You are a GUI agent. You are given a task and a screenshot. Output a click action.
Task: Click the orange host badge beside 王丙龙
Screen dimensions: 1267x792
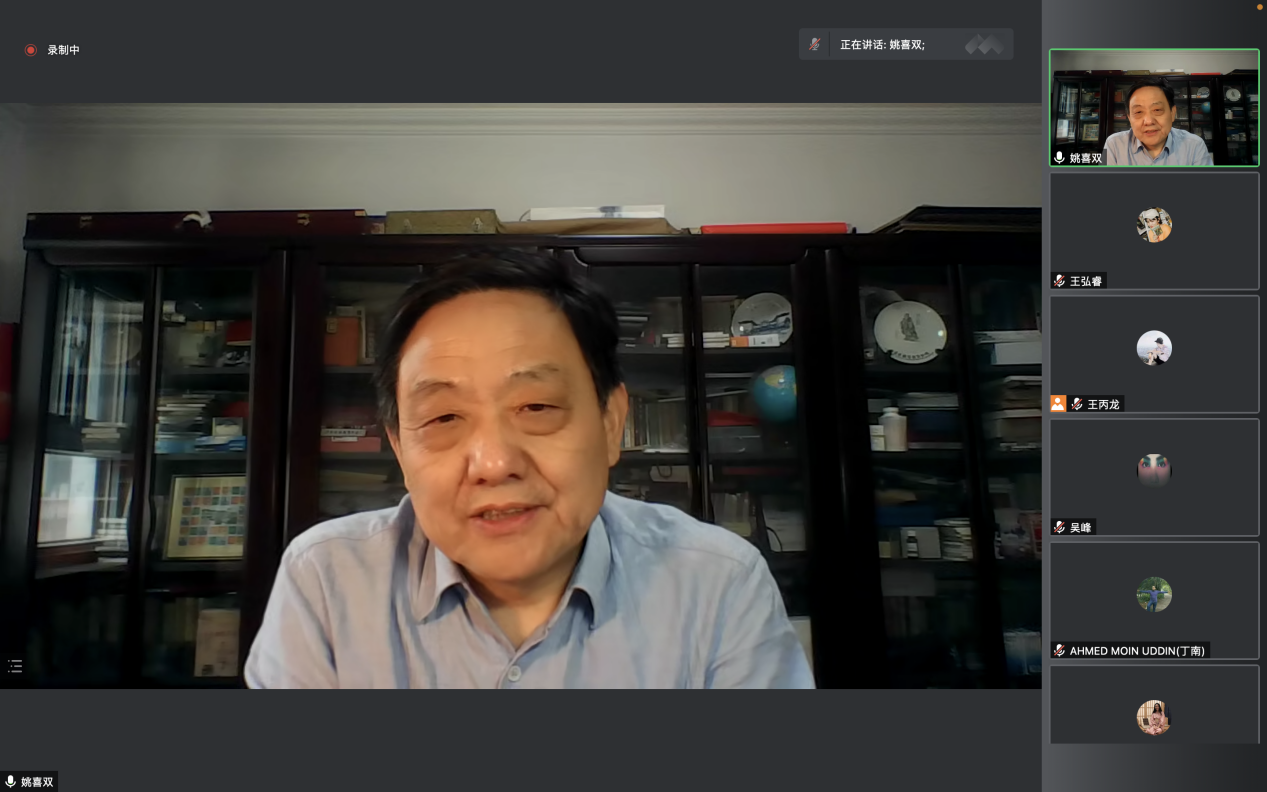tap(1058, 404)
